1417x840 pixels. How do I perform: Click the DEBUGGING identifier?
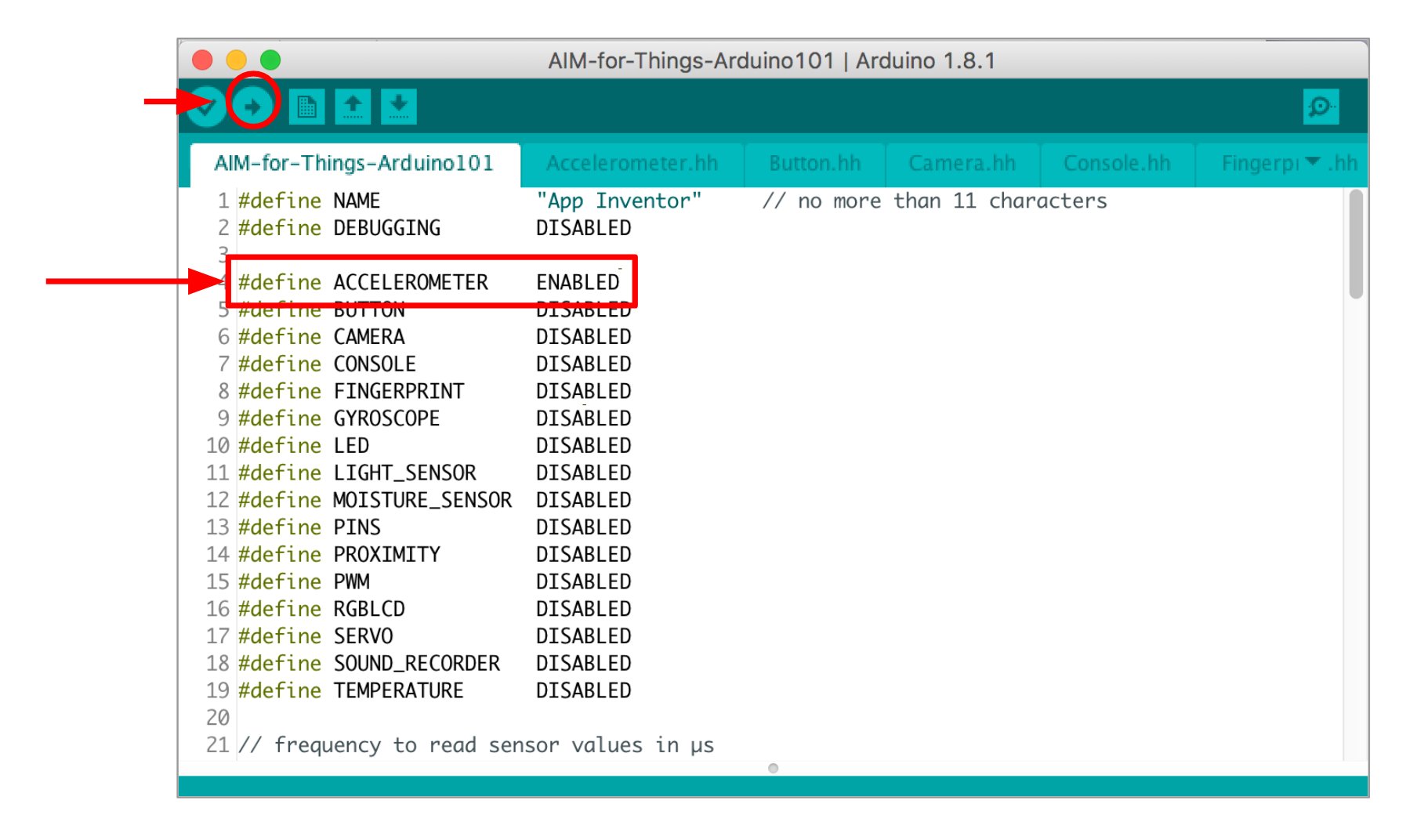[387, 228]
